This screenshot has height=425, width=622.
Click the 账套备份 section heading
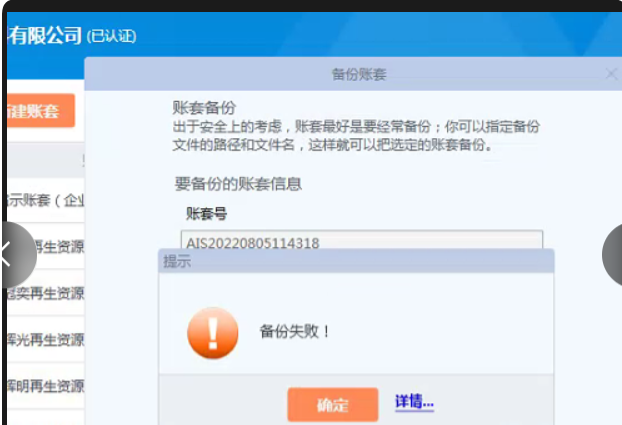(204, 108)
